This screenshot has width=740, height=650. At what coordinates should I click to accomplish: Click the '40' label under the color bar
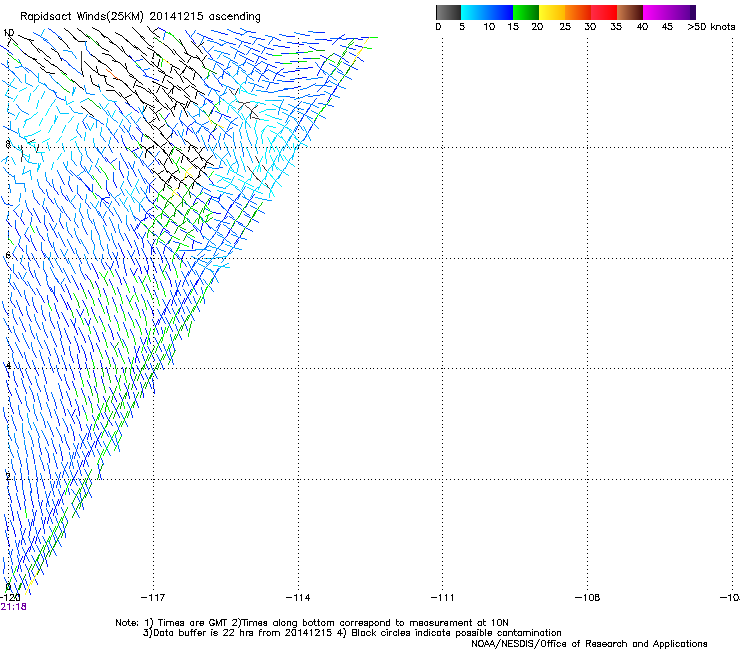642,27
